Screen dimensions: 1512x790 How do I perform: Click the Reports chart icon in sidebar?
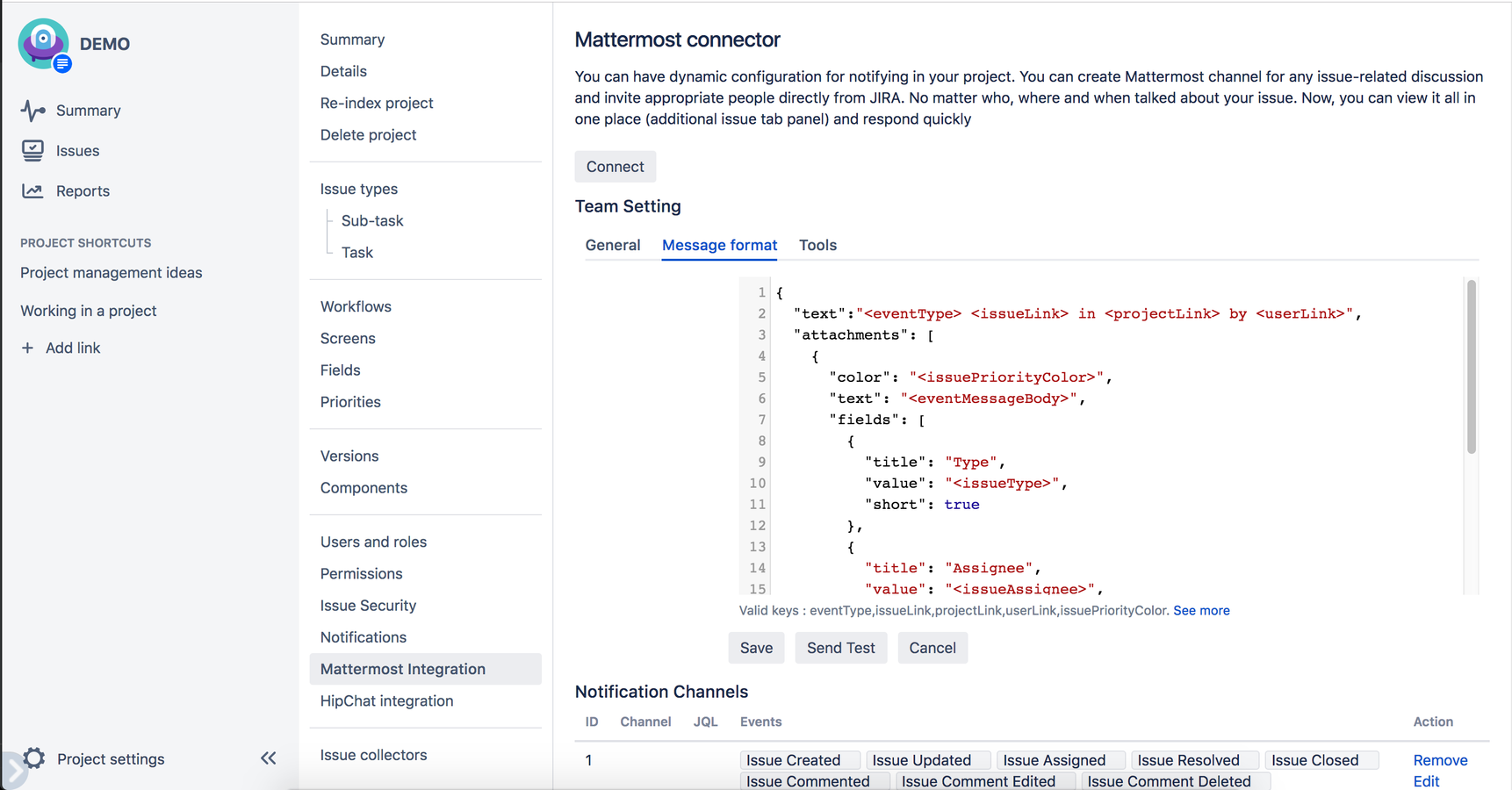coord(33,190)
